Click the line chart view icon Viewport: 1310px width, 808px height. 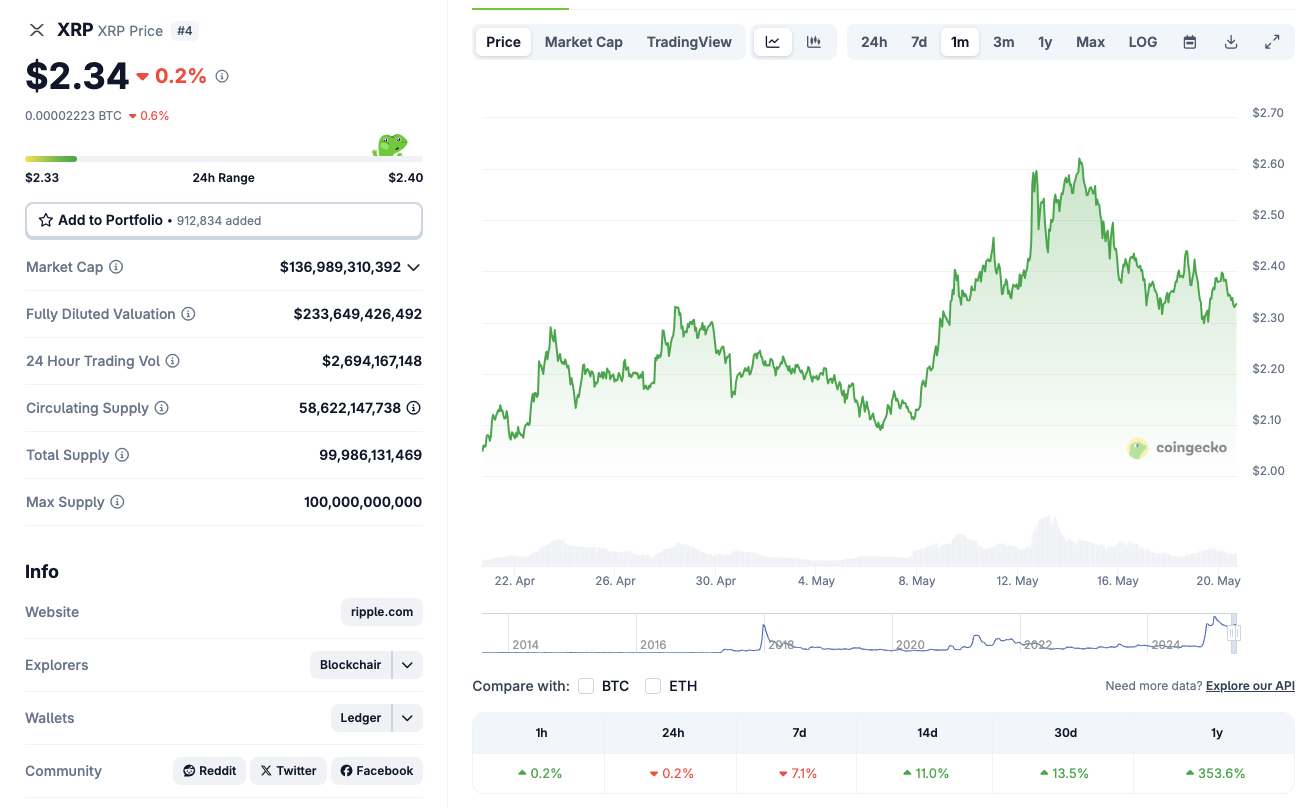(x=773, y=42)
